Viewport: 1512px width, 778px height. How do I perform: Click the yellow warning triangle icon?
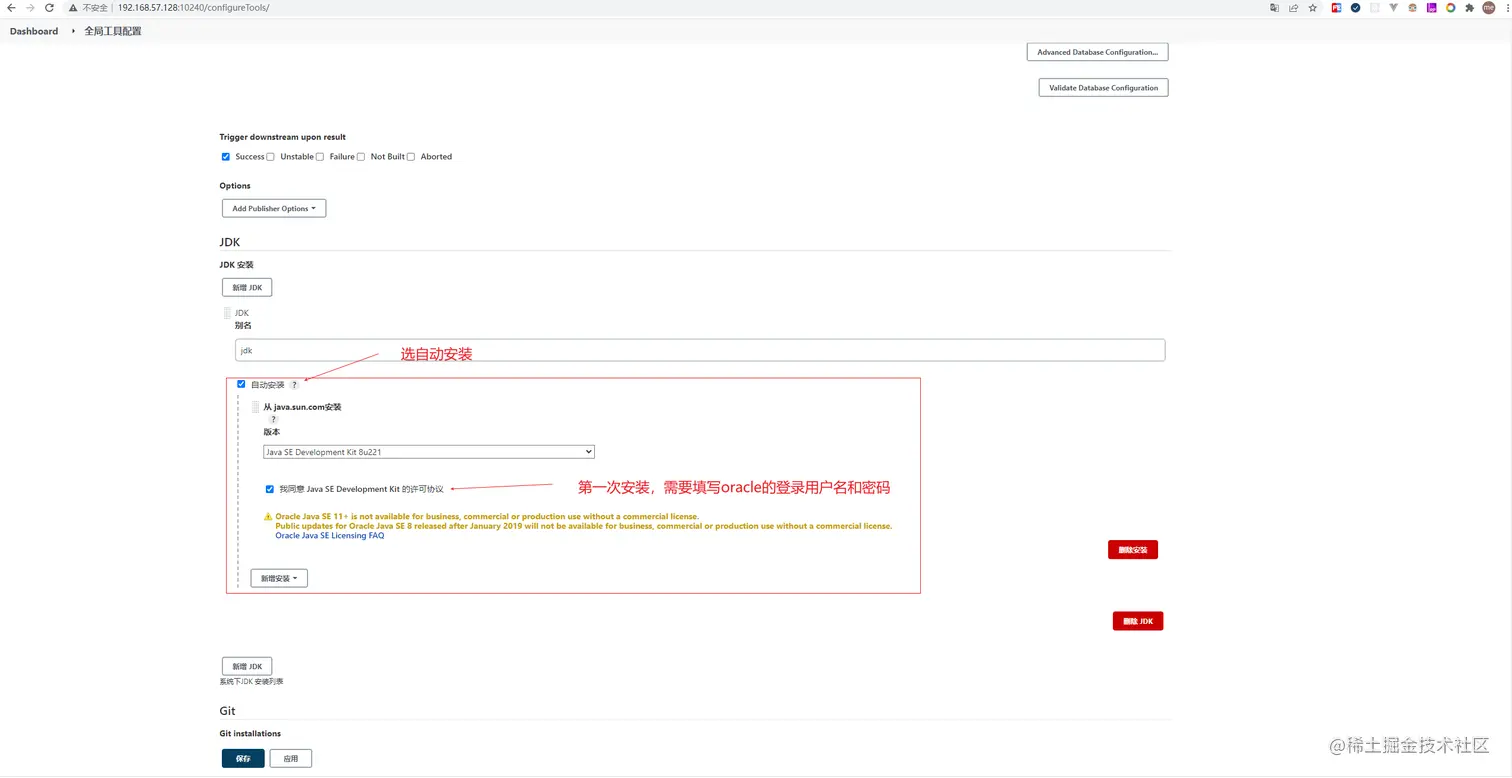point(268,517)
